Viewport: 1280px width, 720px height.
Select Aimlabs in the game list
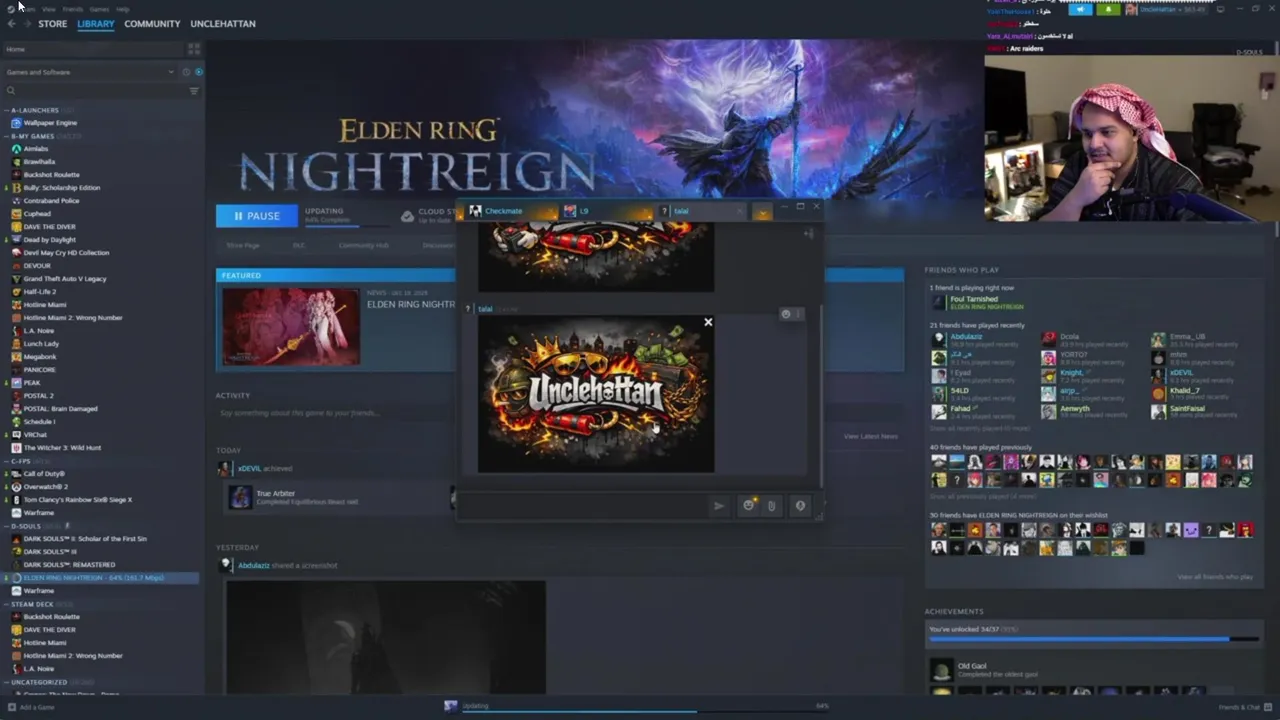click(x=36, y=149)
